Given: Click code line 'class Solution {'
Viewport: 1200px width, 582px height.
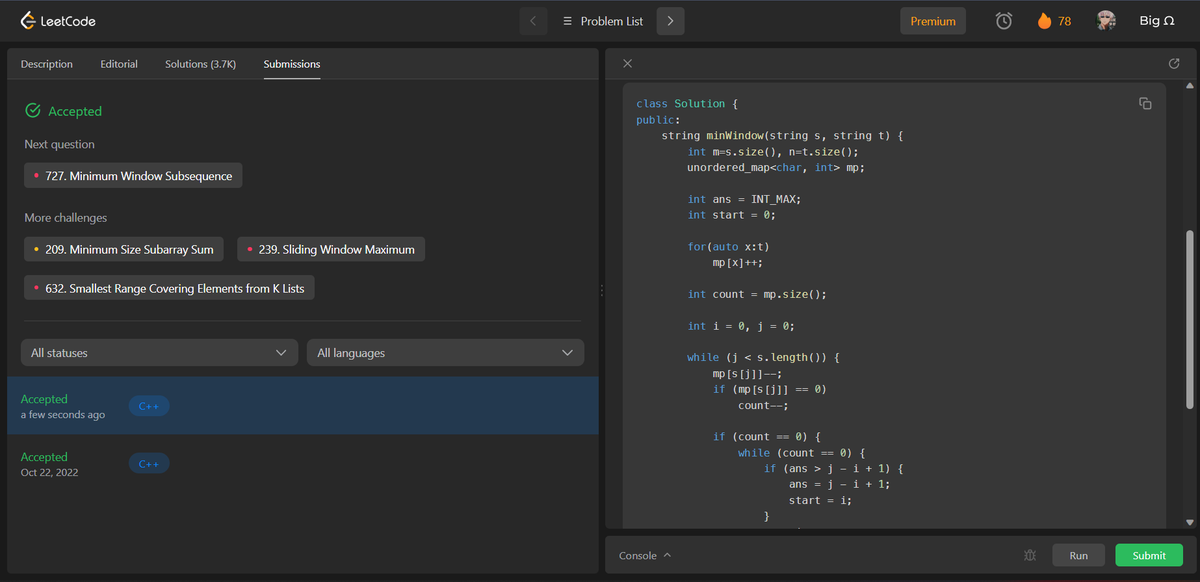Looking at the screenshot, I should [x=687, y=104].
